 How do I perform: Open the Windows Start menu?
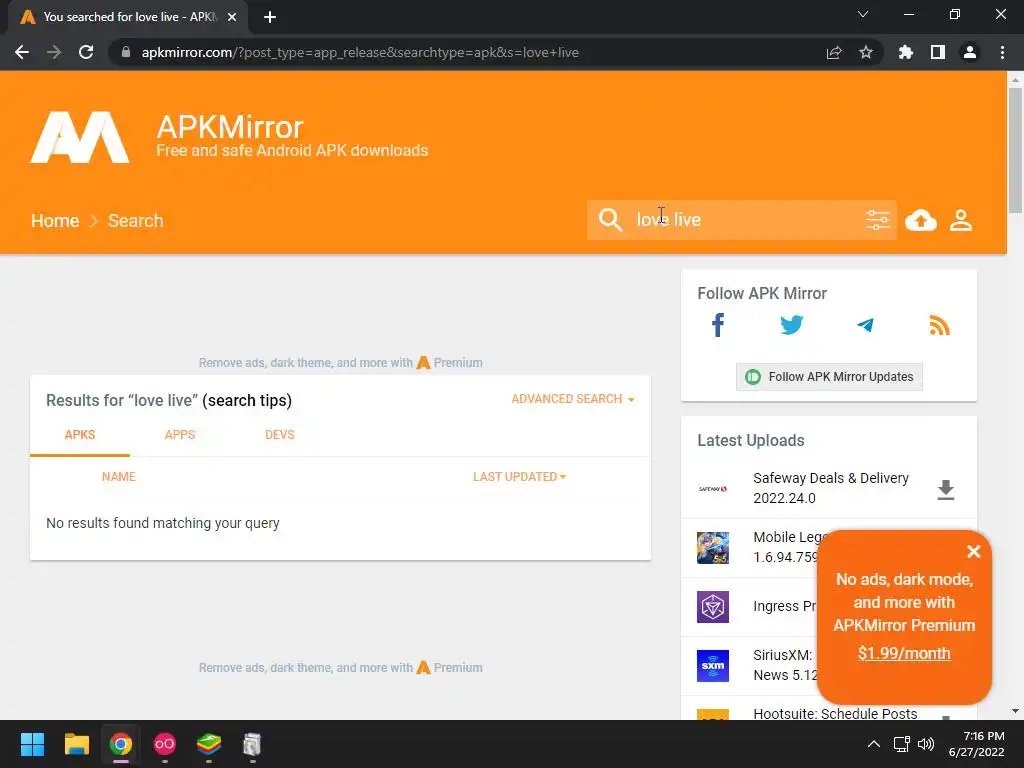click(x=32, y=744)
